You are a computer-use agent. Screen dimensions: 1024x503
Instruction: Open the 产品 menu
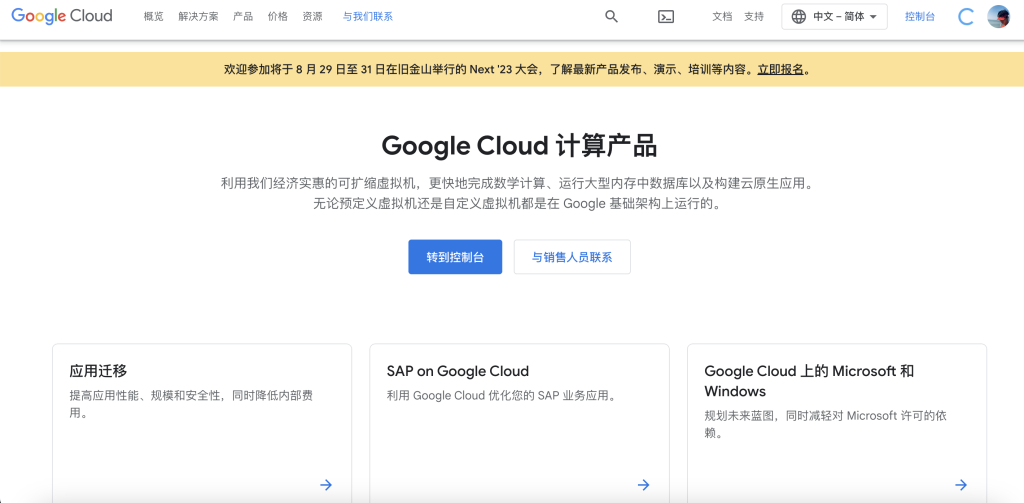click(243, 17)
